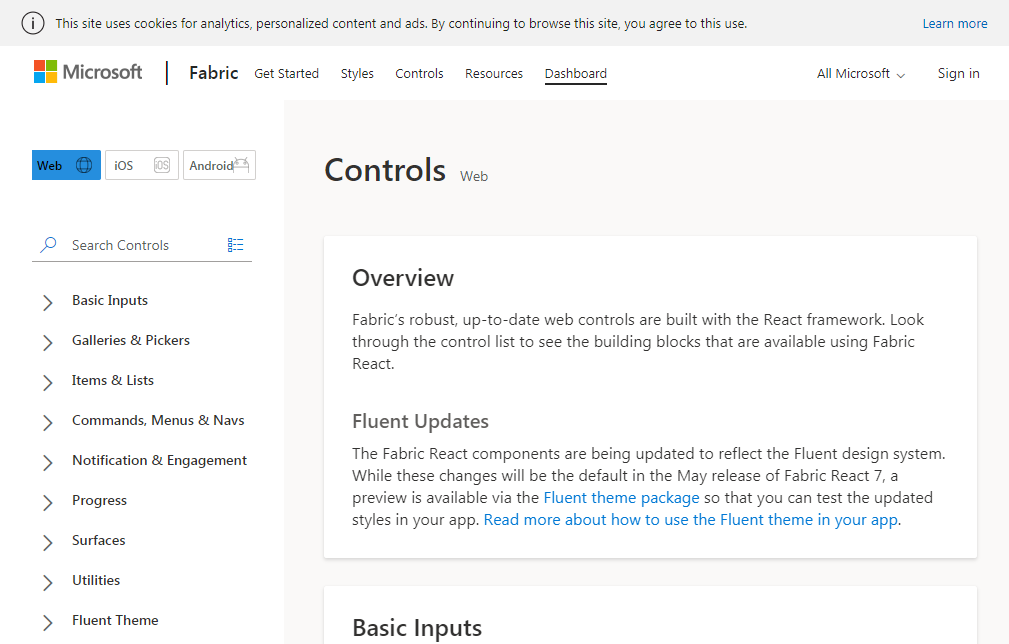The image size is (1009, 644).
Task: Click the cookie notice info icon
Action: click(33, 23)
